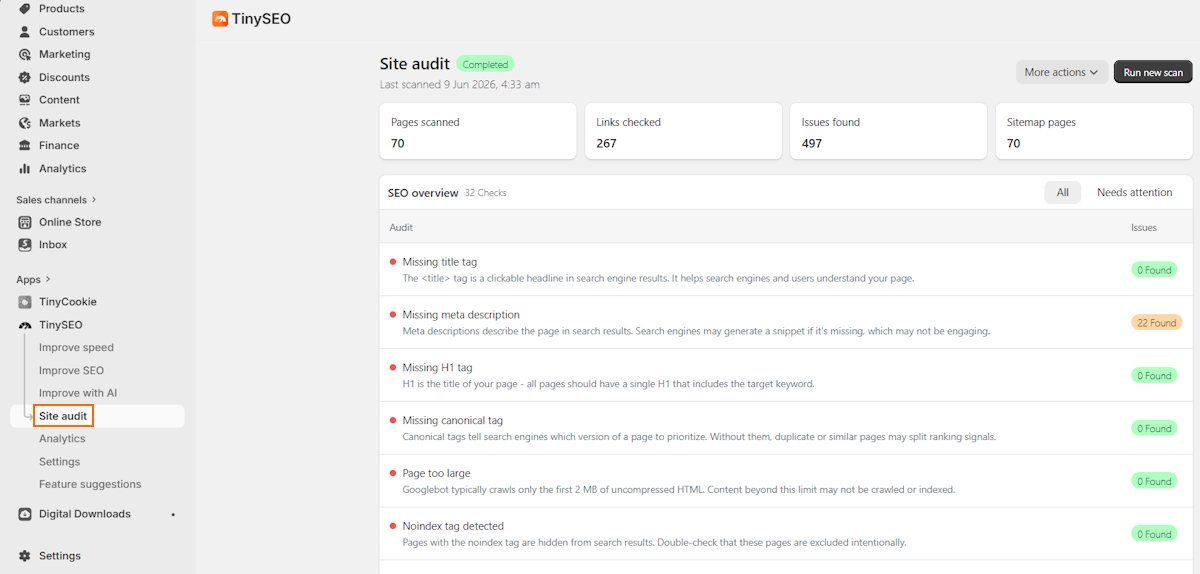Click the dot indicator next to Digital Downloads
This screenshot has width=1200, height=574.
[173, 515]
